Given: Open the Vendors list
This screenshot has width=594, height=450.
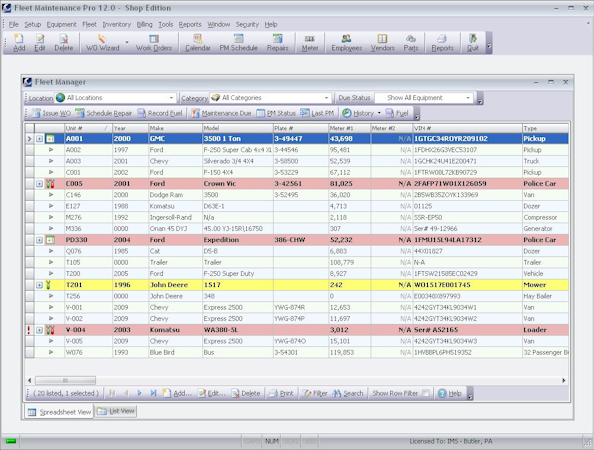Looking at the screenshot, I should (382, 42).
